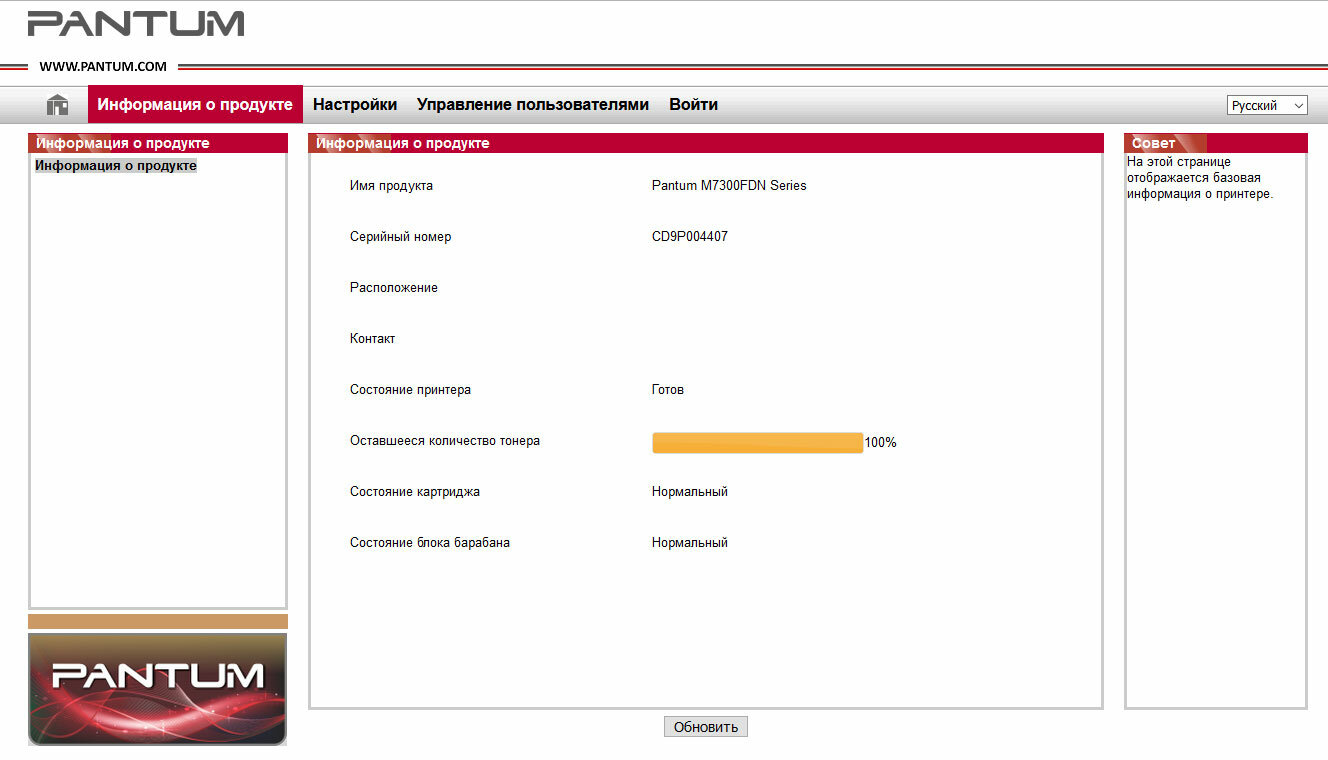The image size is (1328, 760).
Task: Click the Имя продукта label
Action: (391, 186)
